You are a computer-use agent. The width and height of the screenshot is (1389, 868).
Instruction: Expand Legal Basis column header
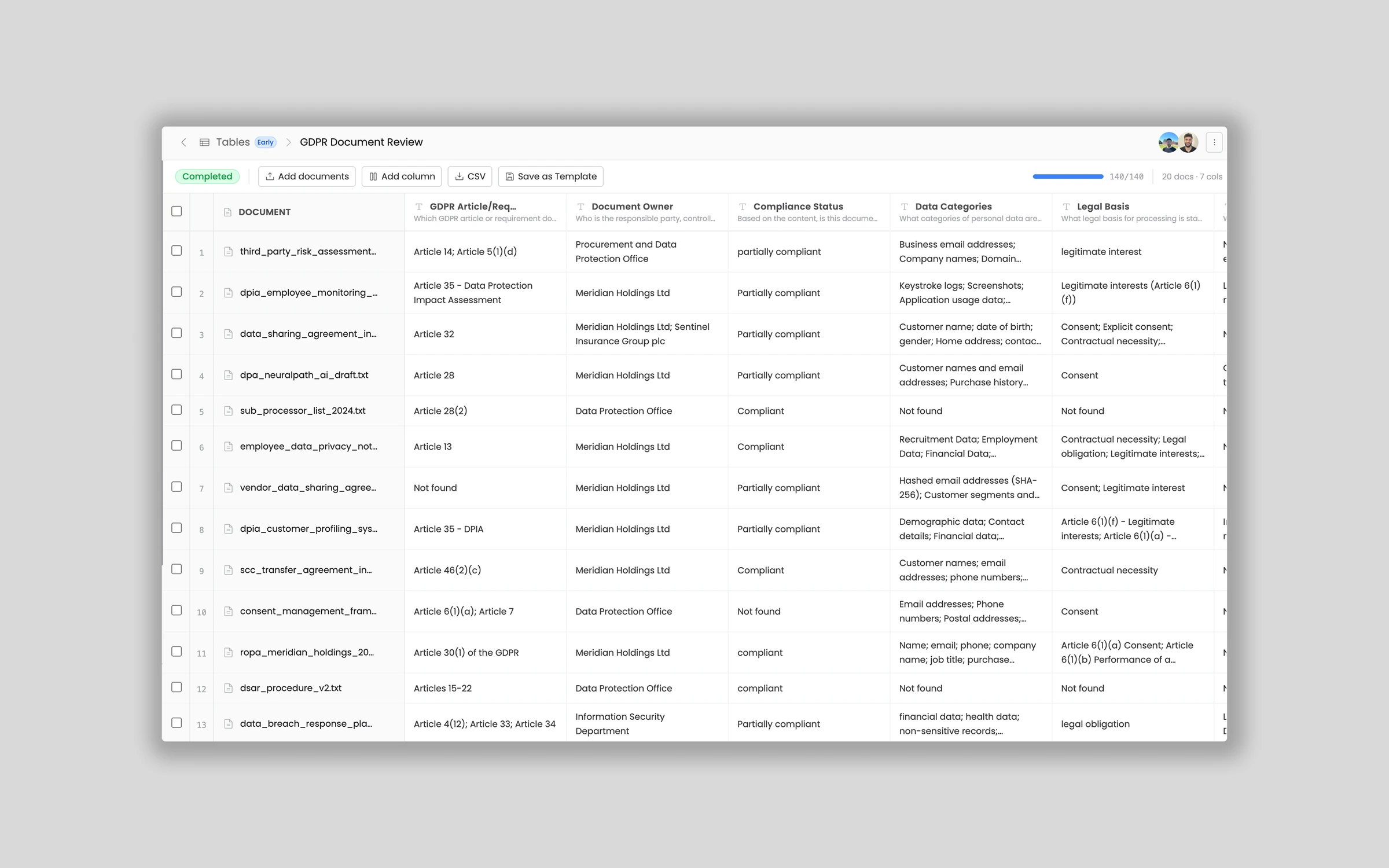pos(1103,207)
